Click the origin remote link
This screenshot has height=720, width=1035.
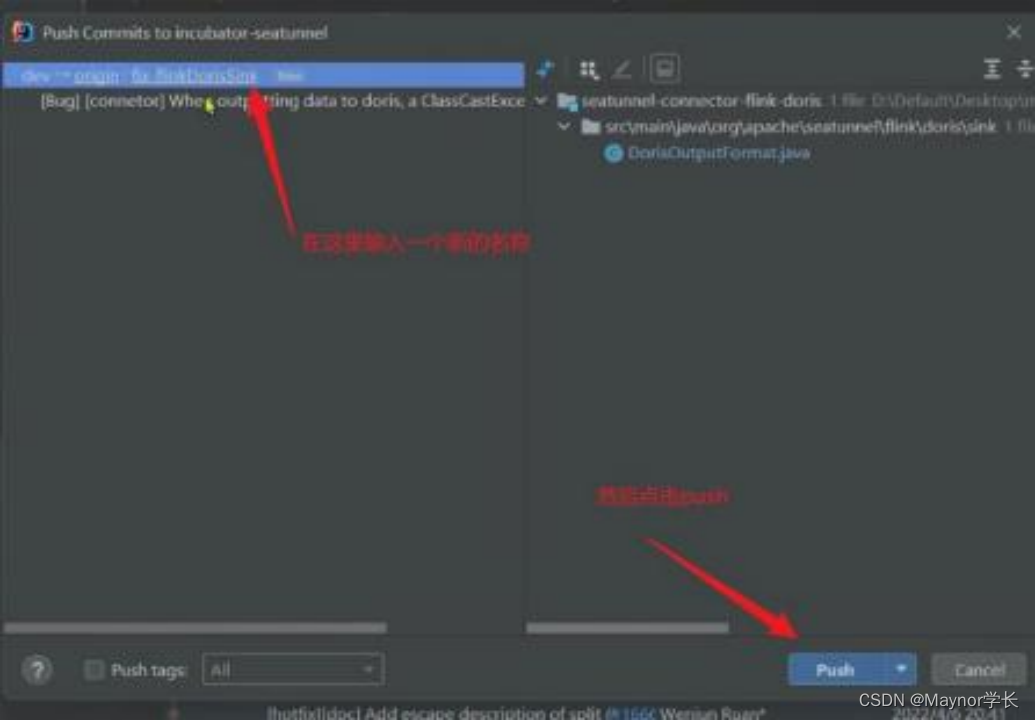pos(96,76)
